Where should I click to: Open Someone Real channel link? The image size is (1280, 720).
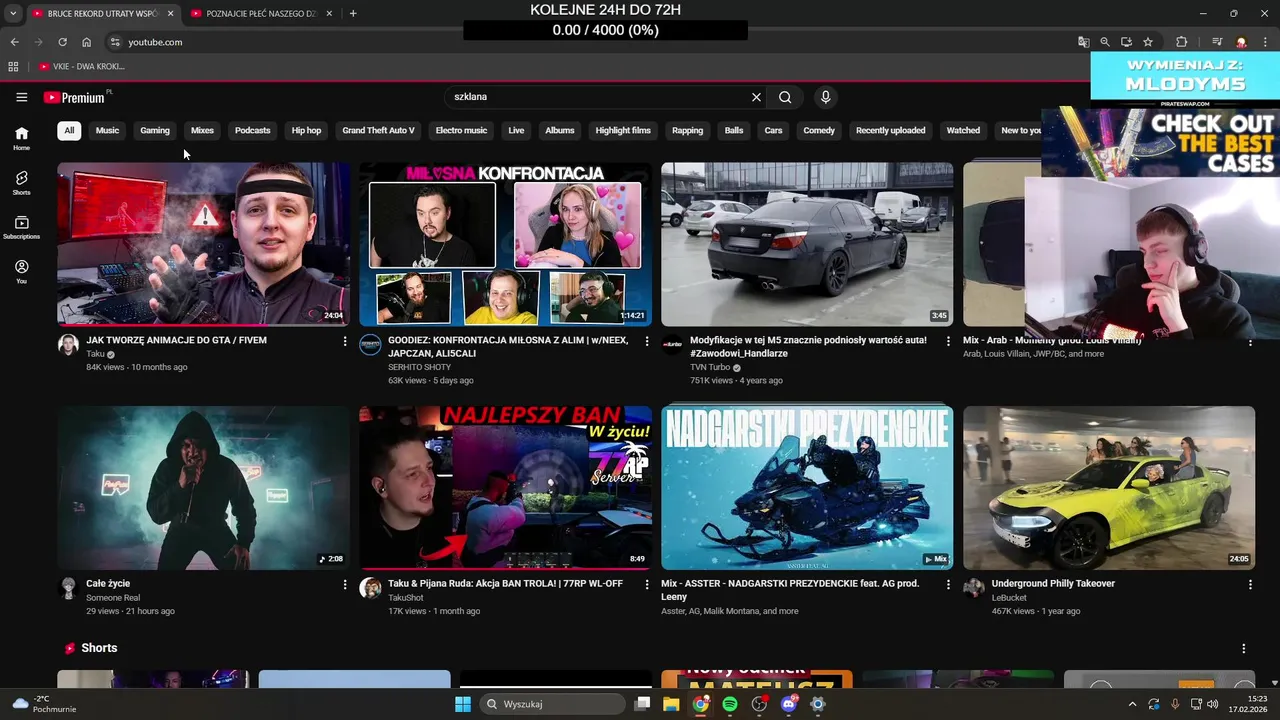click(113, 597)
